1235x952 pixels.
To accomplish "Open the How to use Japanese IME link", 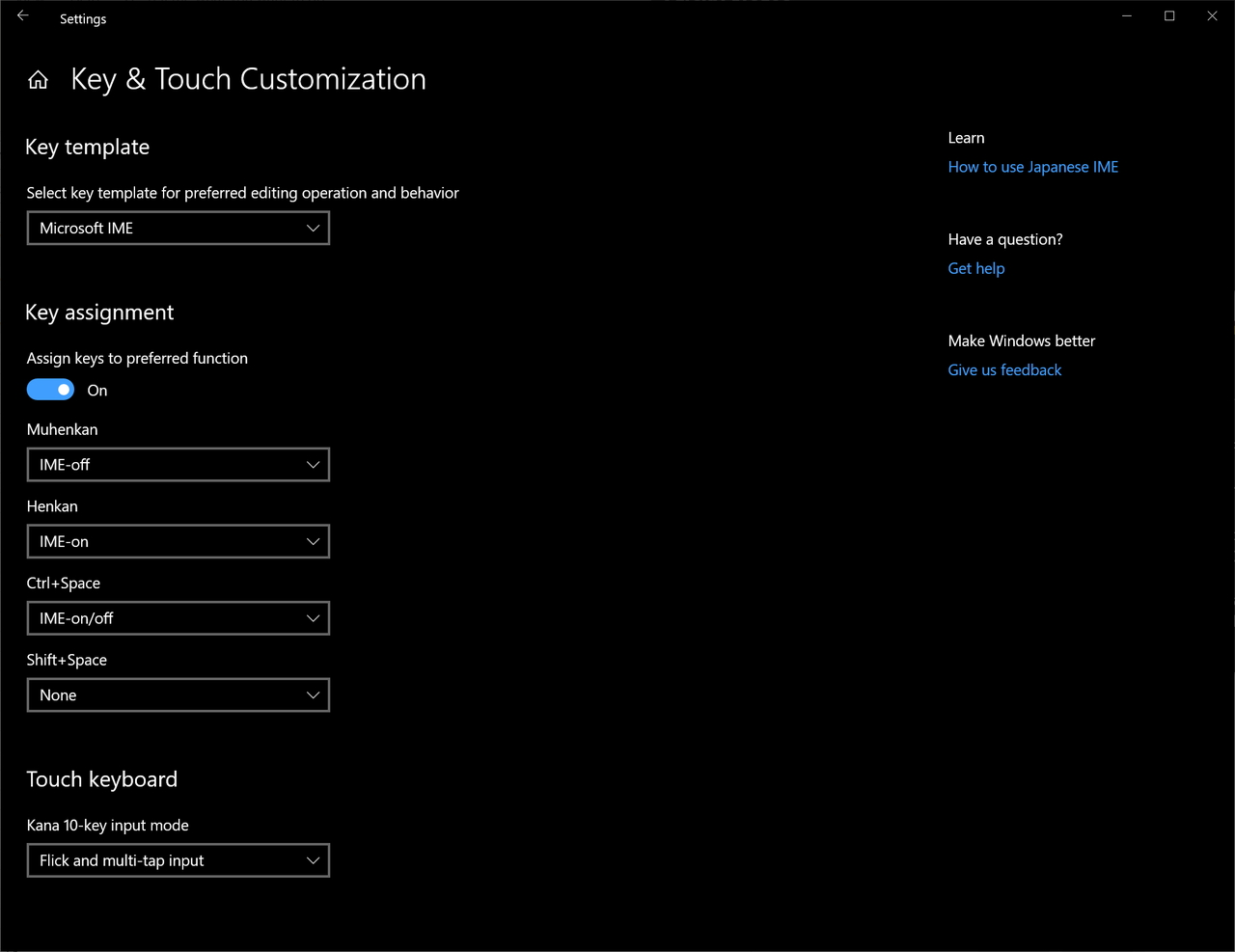I will (1032, 166).
